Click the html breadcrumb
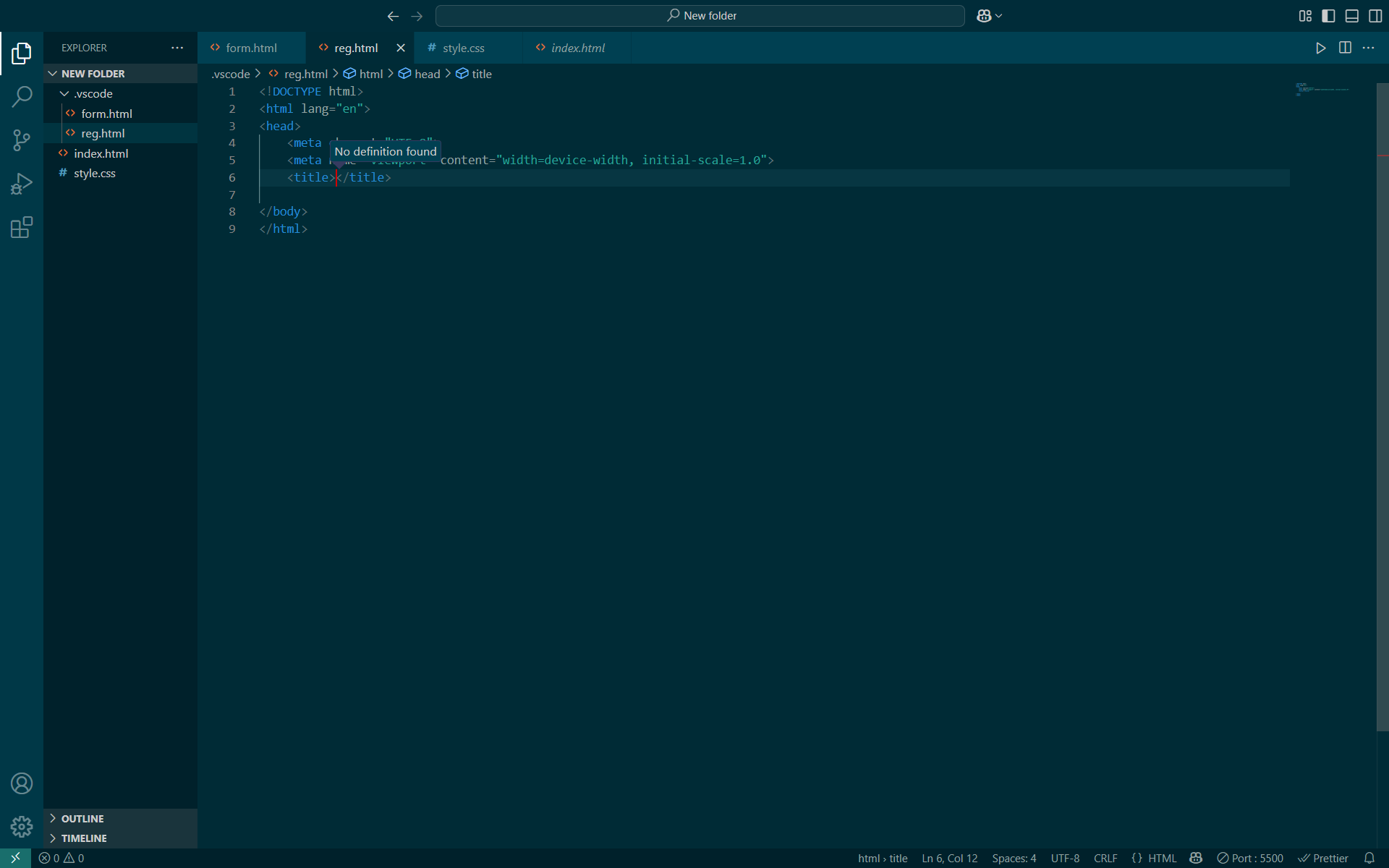Screen dimensions: 1389x868 pos(363,74)
